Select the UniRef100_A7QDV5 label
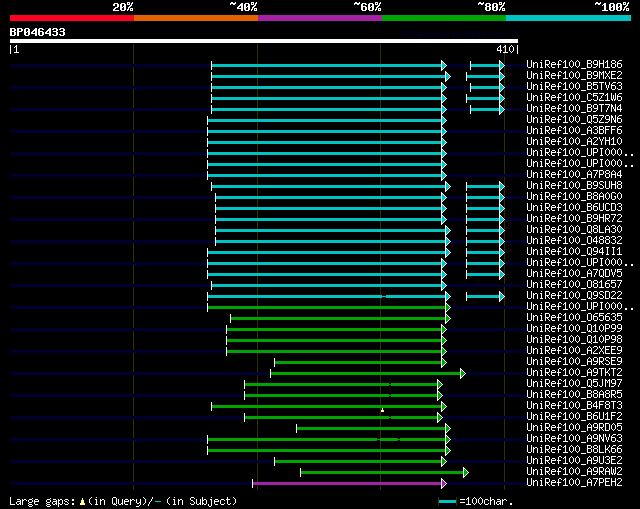Image resolution: width=640 pixels, height=509 pixels. tap(574, 273)
